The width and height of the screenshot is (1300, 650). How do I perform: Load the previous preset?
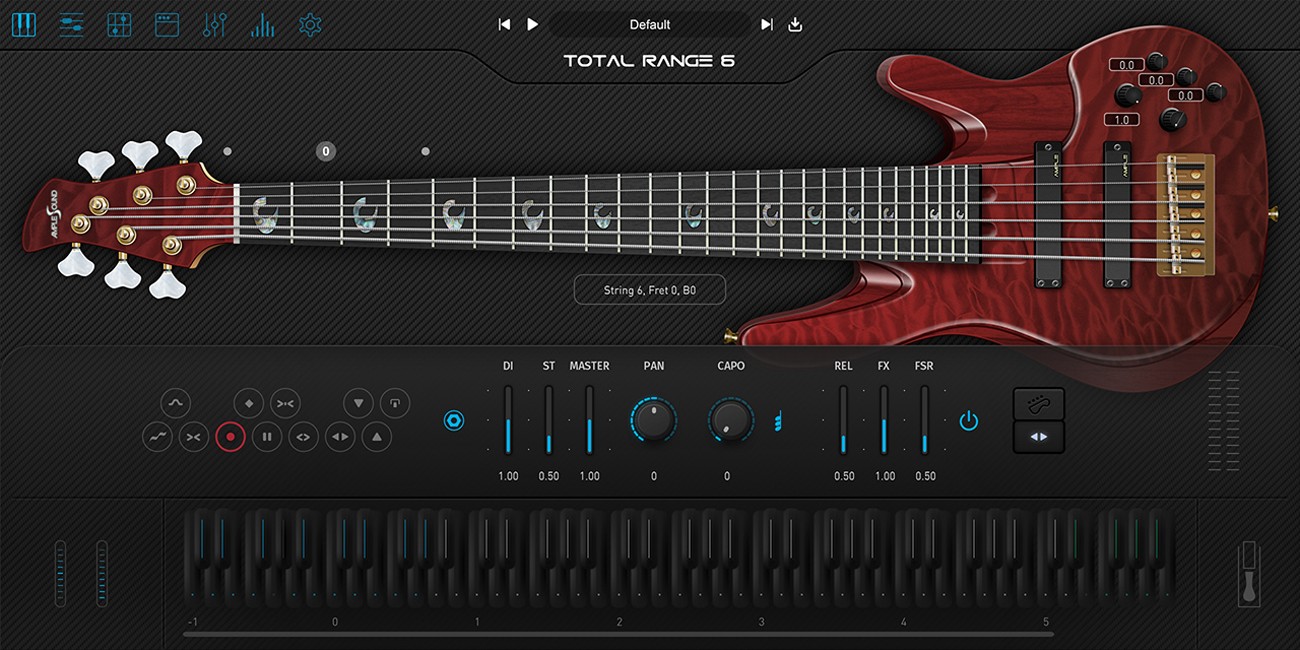[x=505, y=25]
